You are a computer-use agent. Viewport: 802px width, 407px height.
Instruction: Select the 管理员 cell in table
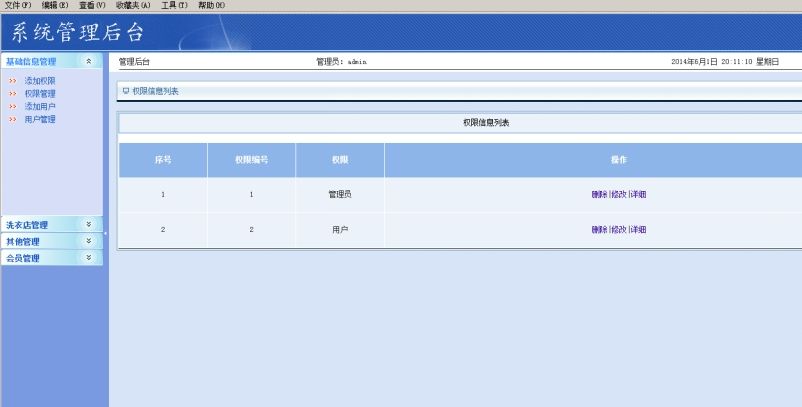pyautogui.click(x=340, y=194)
